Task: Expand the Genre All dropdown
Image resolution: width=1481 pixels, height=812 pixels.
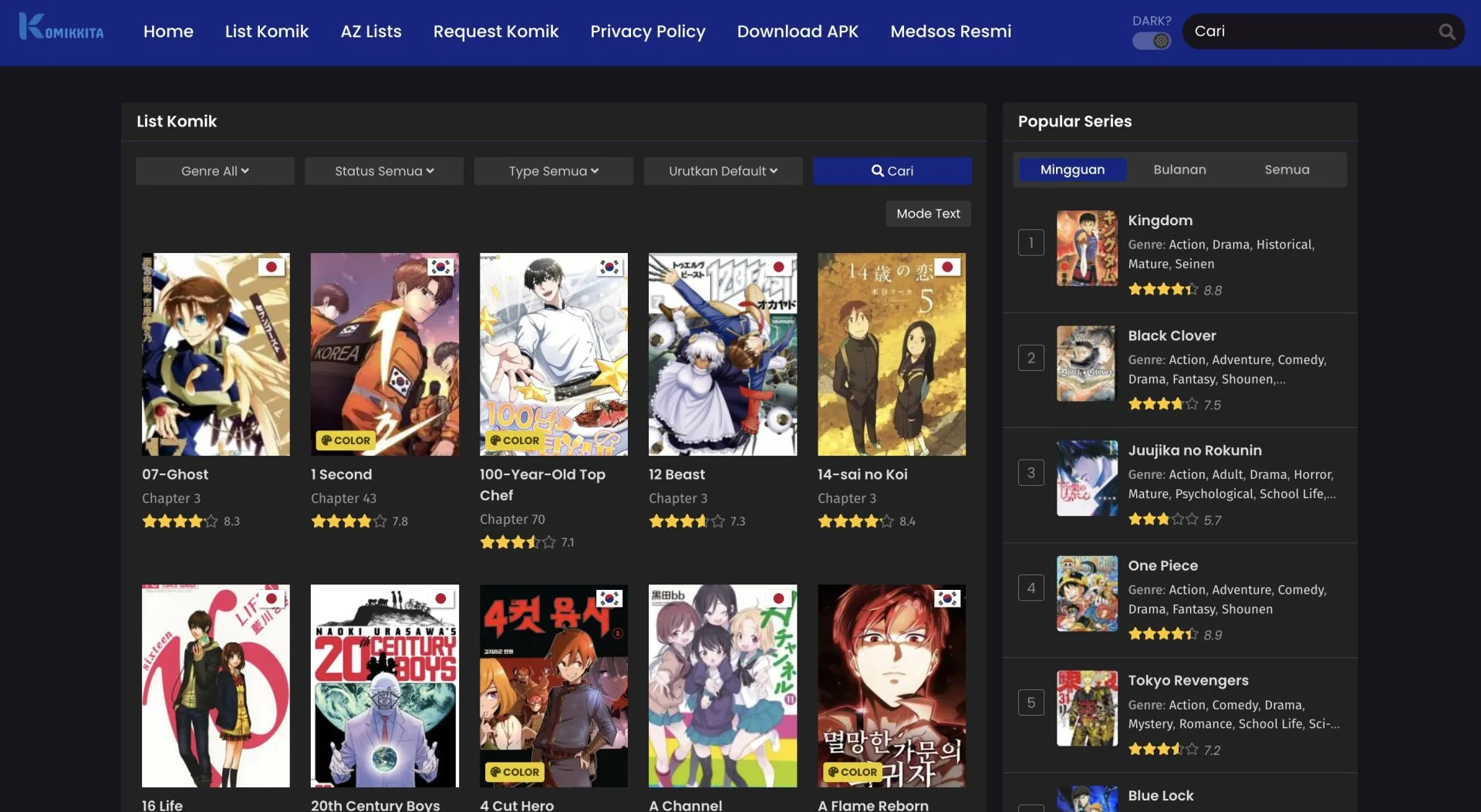Action: pyautogui.click(x=214, y=171)
